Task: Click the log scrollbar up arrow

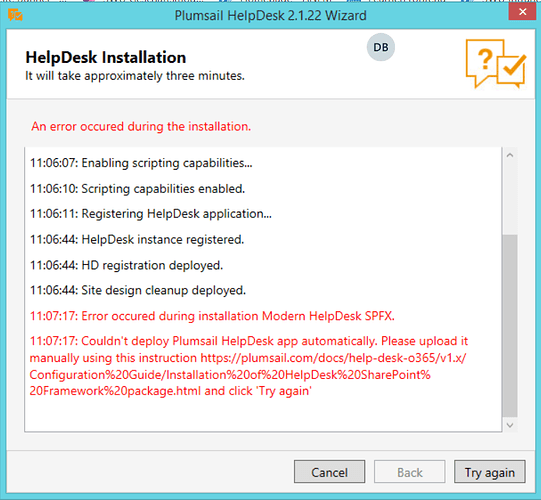Action: point(510,155)
